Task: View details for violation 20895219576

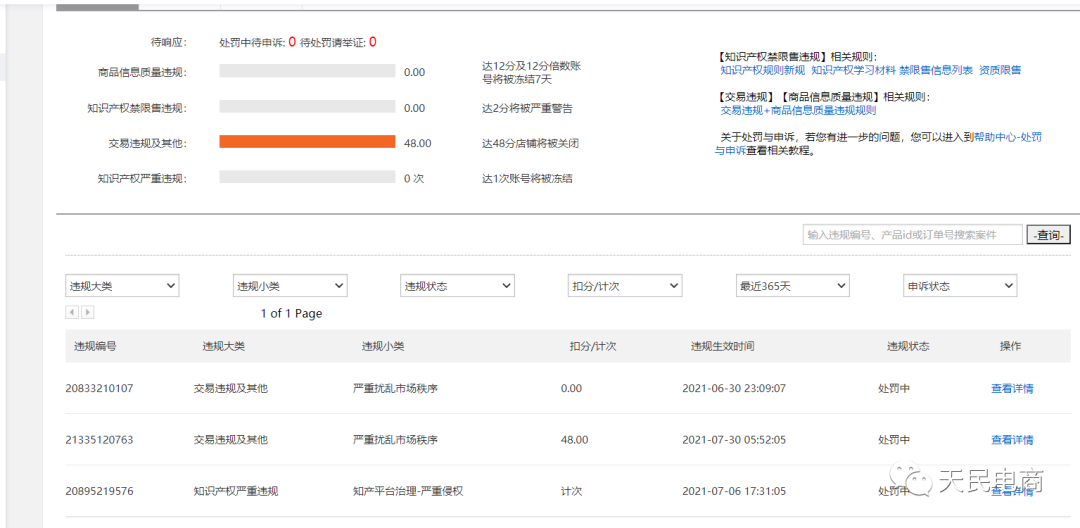Action: click(x=1012, y=492)
